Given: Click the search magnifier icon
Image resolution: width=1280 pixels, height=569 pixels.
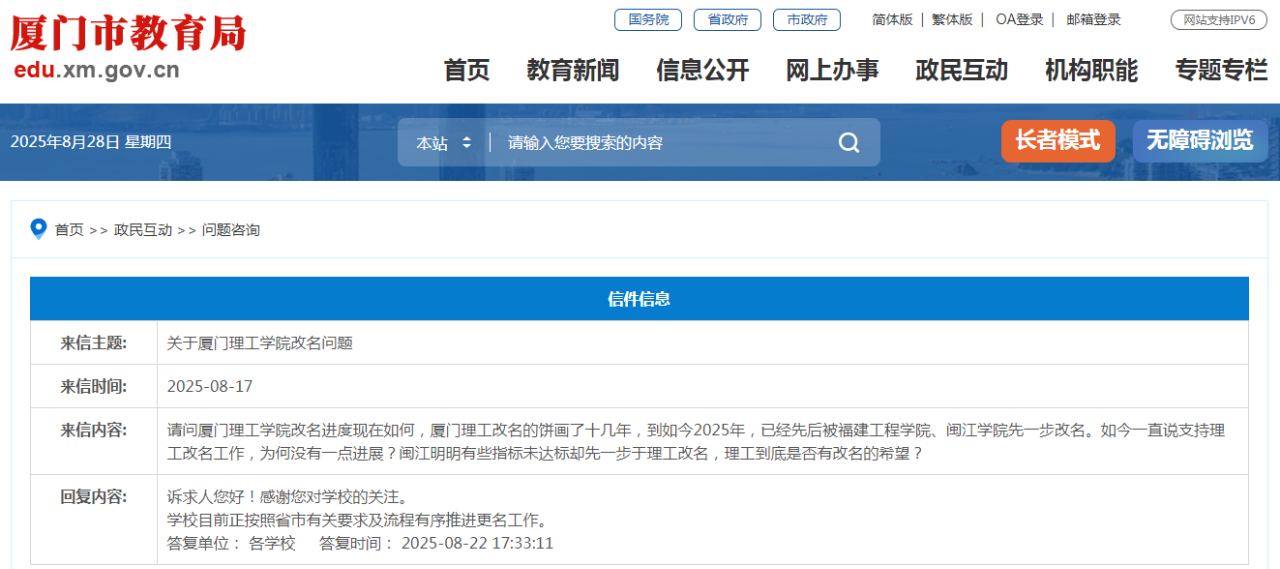Looking at the screenshot, I should (849, 143).
